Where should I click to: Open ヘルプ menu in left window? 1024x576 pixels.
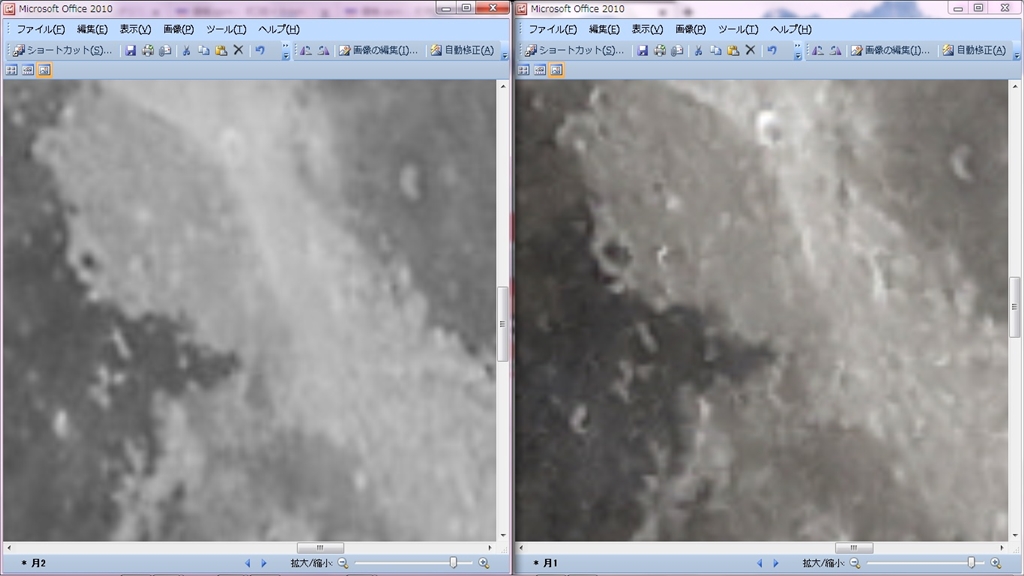point(279,29)
